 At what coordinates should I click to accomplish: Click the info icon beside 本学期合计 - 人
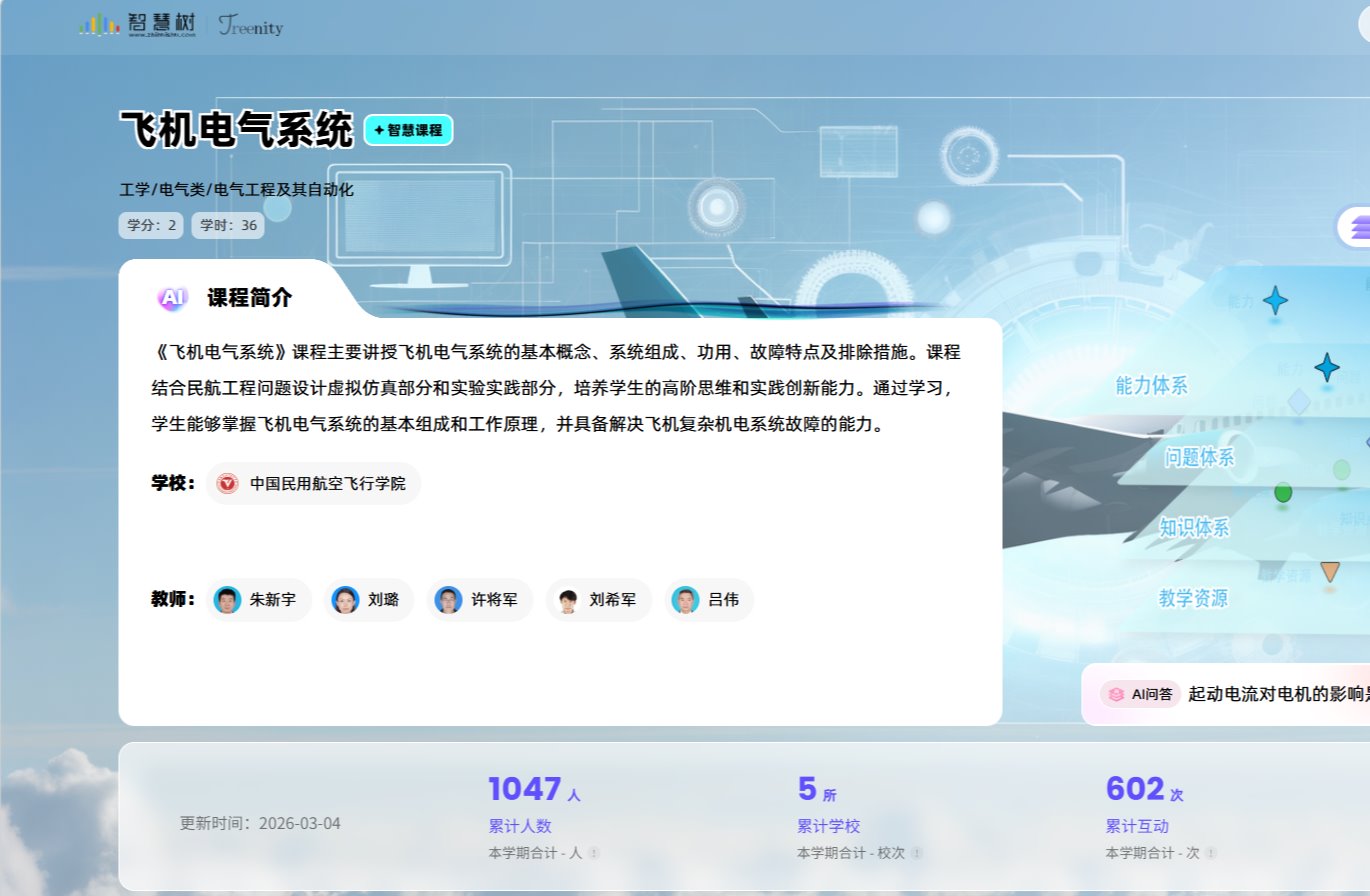point(593,853)
